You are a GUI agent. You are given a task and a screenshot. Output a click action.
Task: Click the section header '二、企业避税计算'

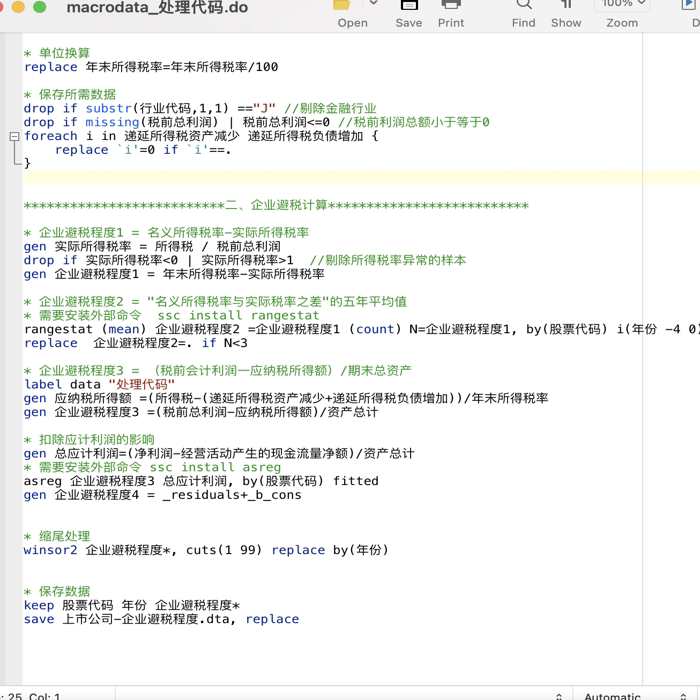pos(276,205)
